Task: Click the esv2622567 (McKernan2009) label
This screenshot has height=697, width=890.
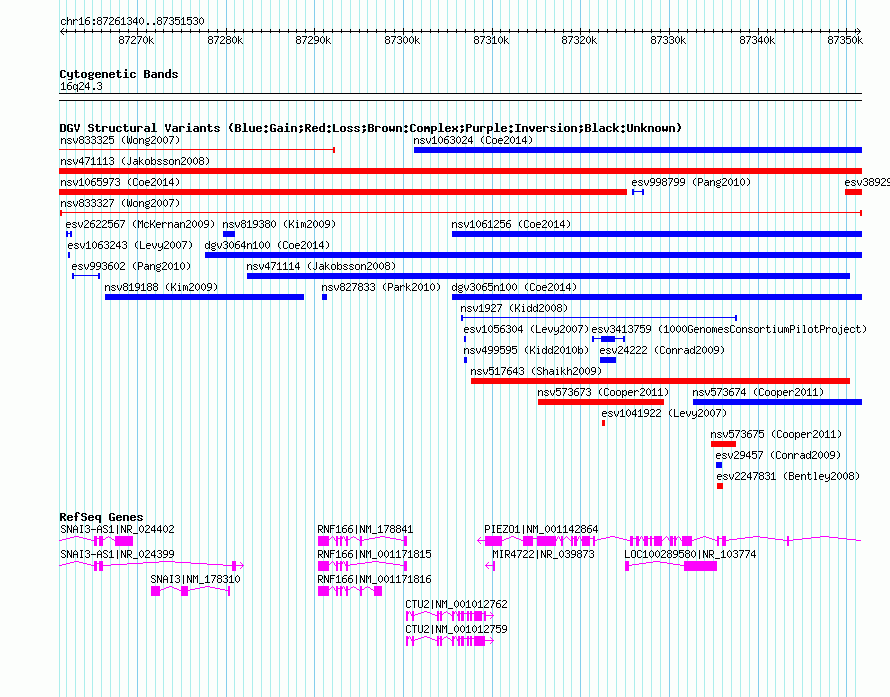Action: (140, 224)
